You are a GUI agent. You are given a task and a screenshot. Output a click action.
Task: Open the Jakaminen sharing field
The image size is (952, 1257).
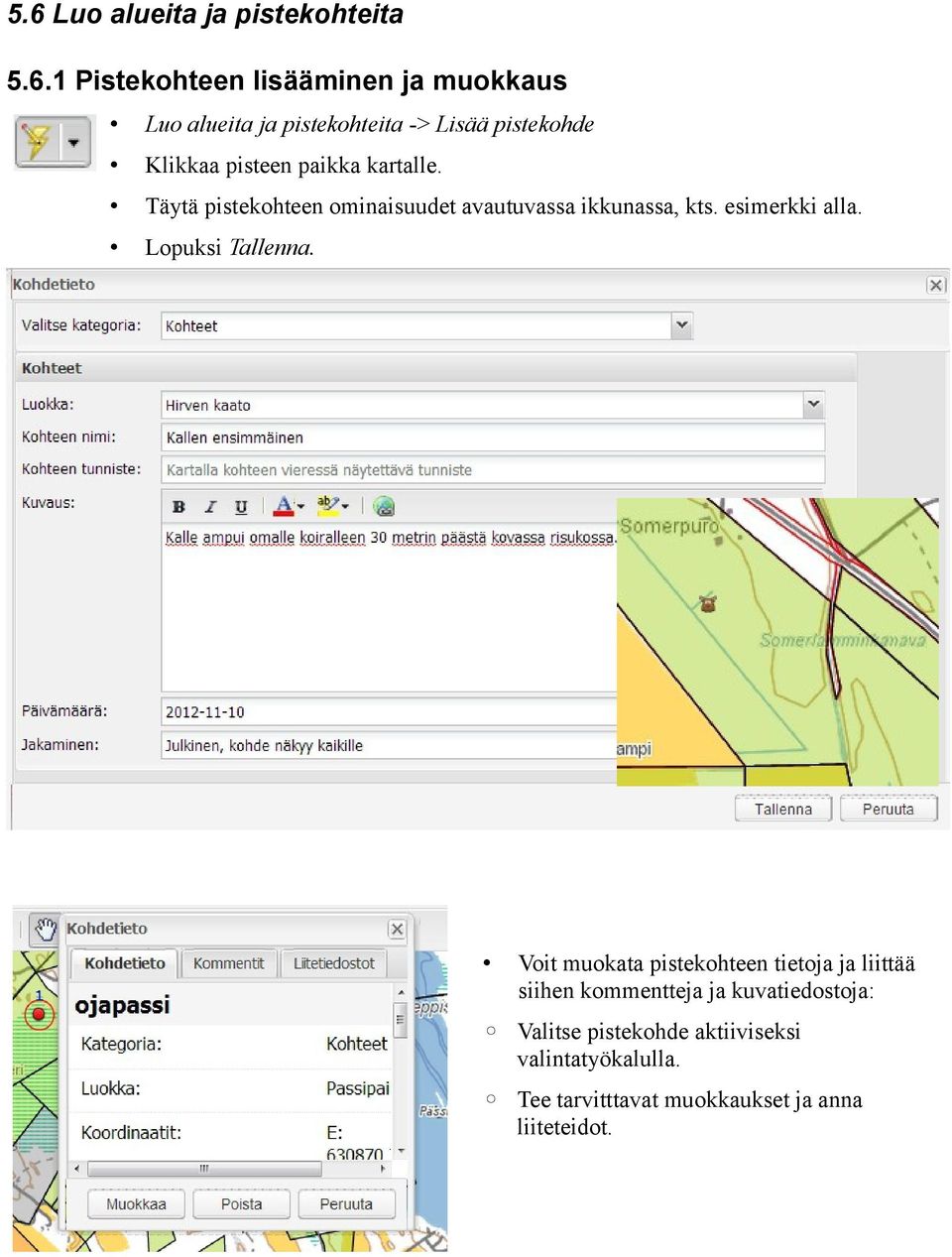(x=389, y=745)
